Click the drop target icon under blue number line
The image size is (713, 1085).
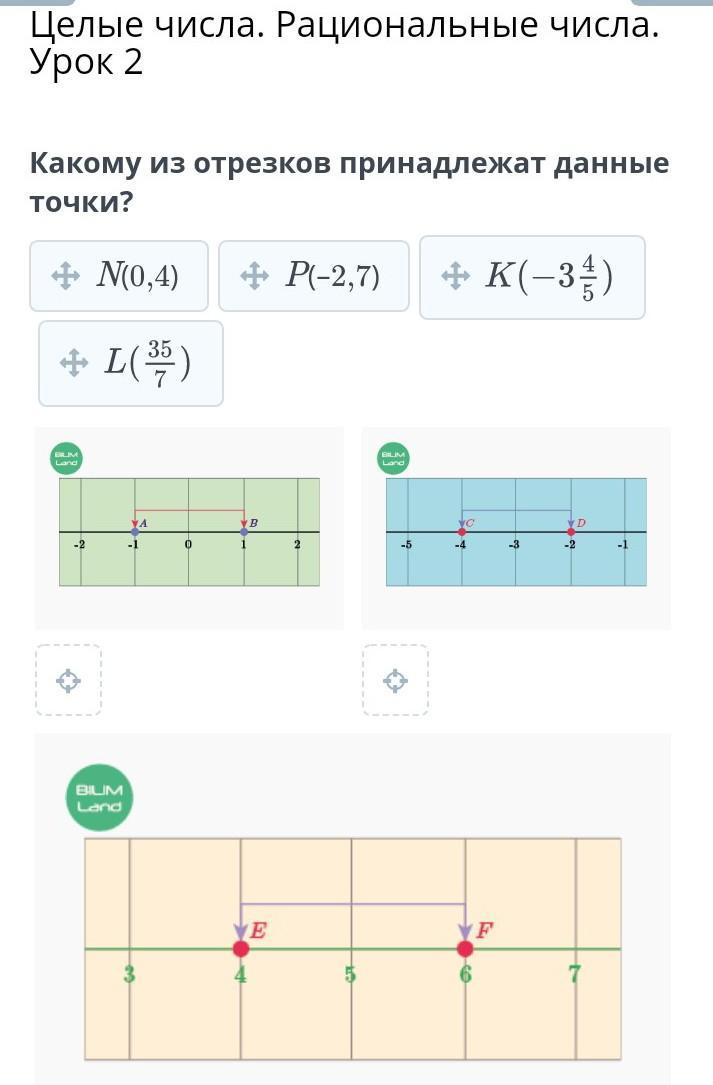(395, 680)
